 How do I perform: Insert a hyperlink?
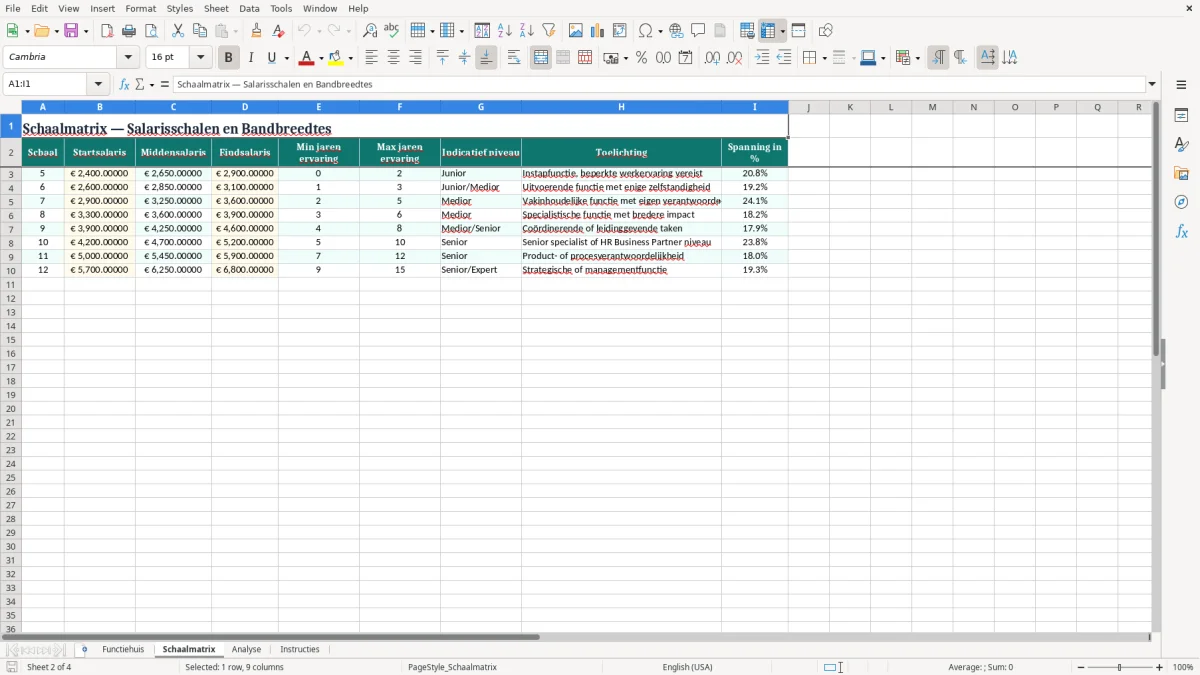click(x=677, y=31)
